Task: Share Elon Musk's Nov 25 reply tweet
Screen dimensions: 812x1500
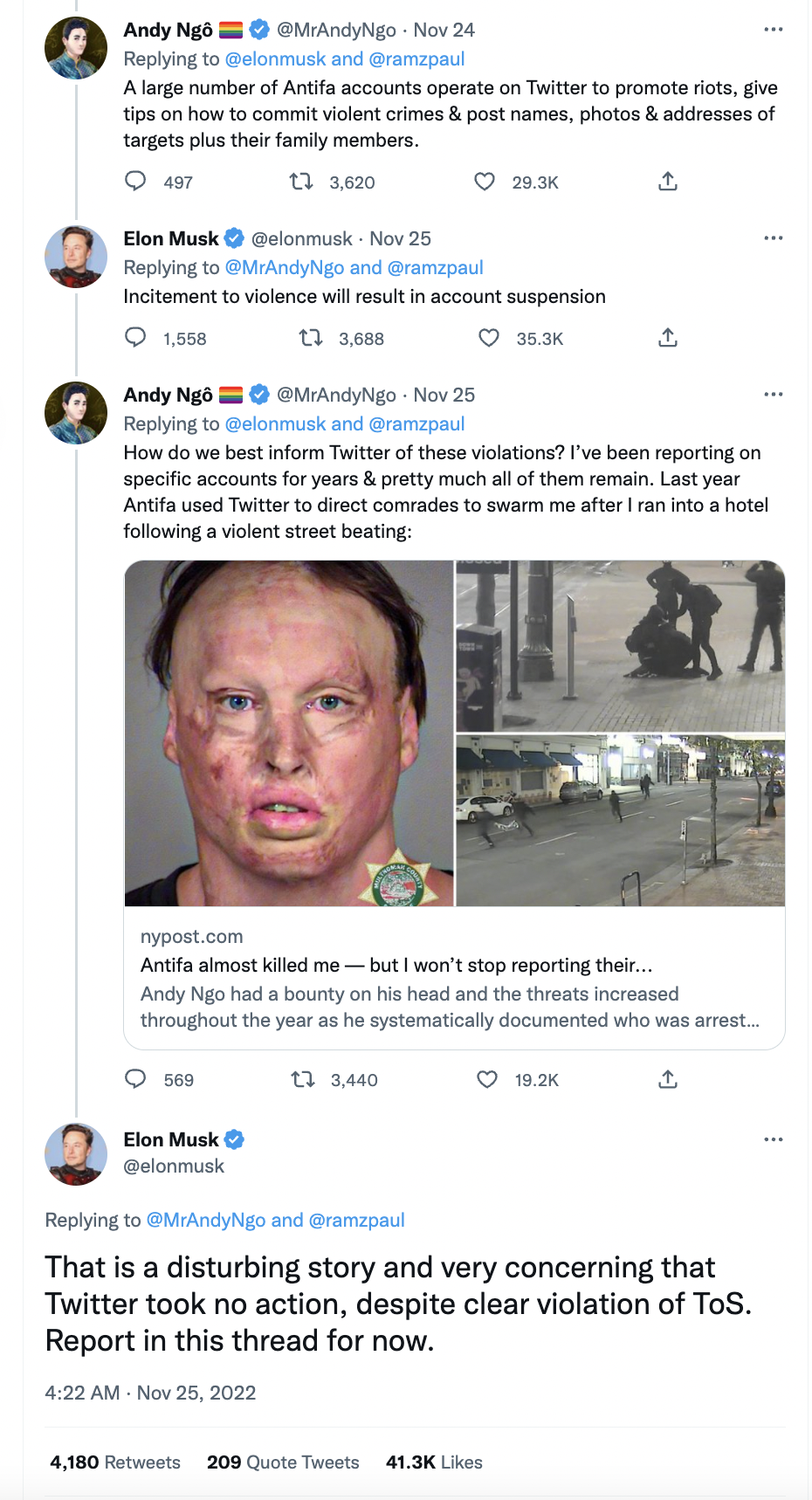Action: coord(668,338)
